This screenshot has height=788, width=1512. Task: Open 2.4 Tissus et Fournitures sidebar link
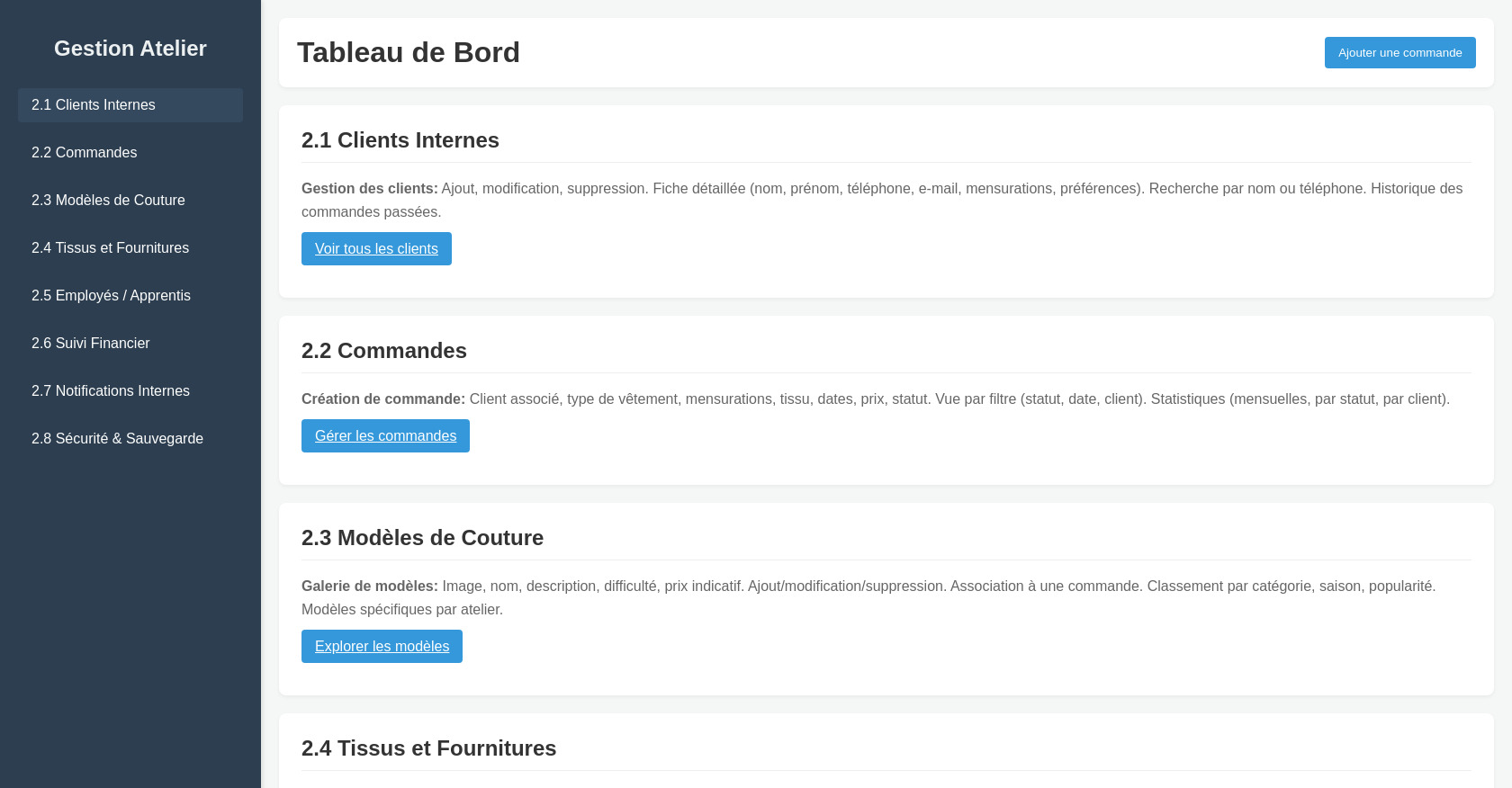pos(110,248)
